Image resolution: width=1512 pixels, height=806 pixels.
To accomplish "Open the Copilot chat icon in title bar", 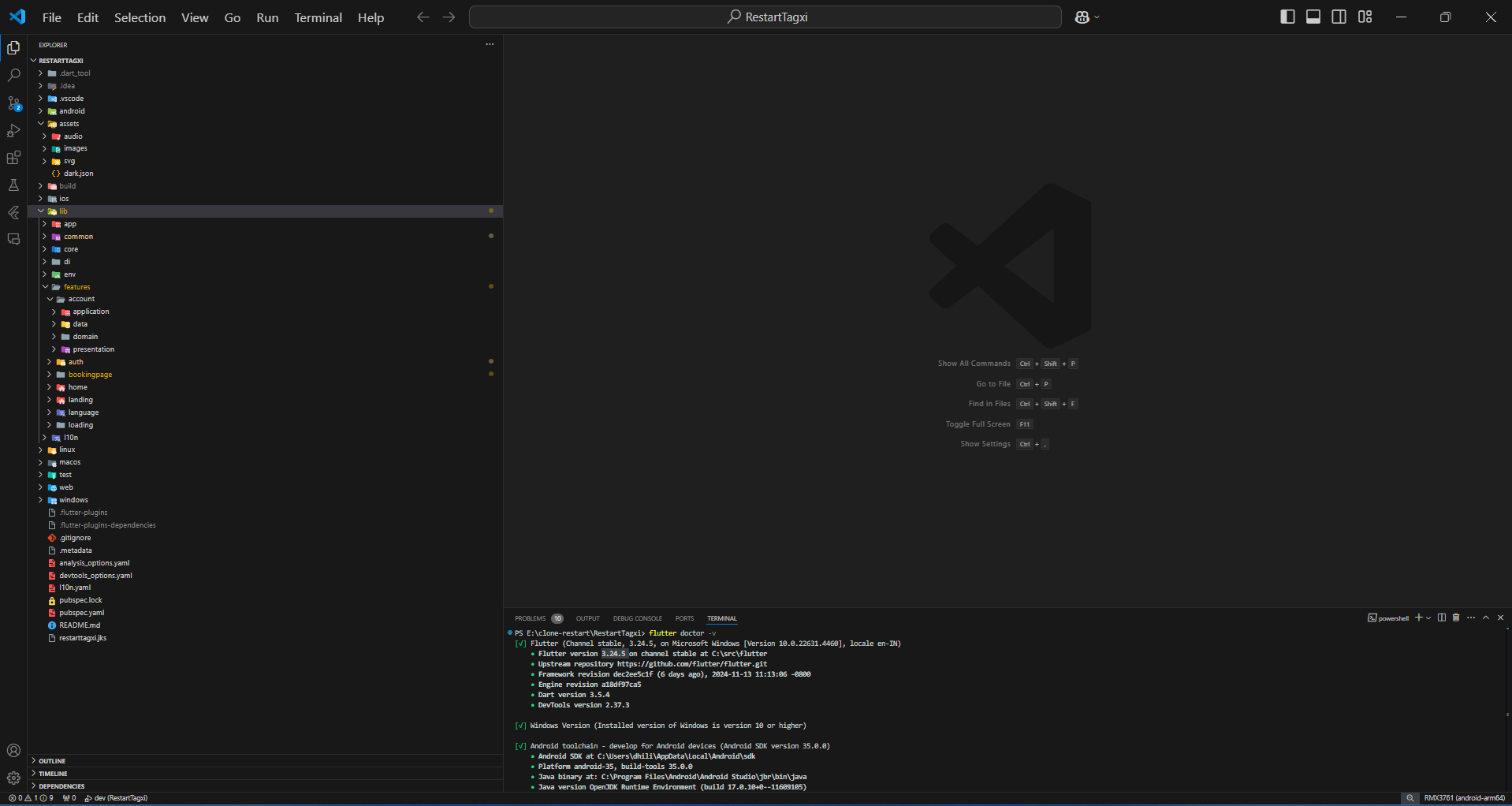I will tap(1082, 17).
